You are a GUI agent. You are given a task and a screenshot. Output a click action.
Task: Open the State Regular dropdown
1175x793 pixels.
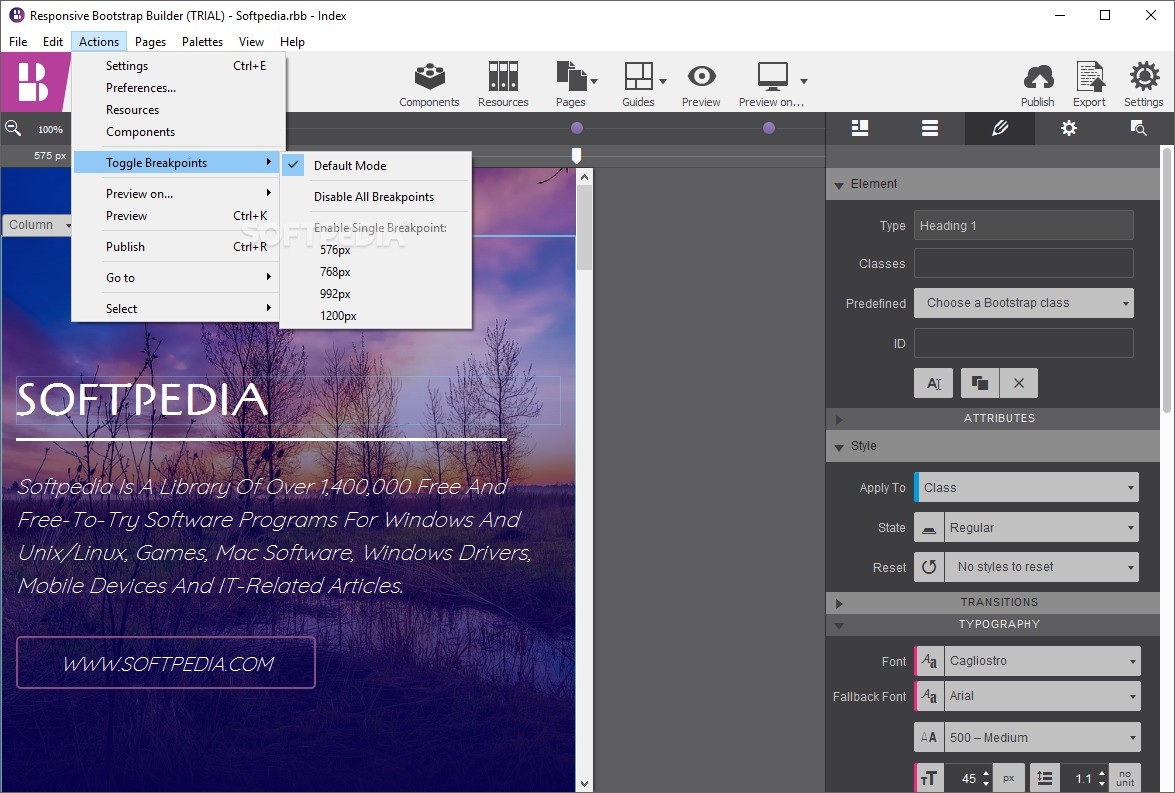(x=1042, y=528)
